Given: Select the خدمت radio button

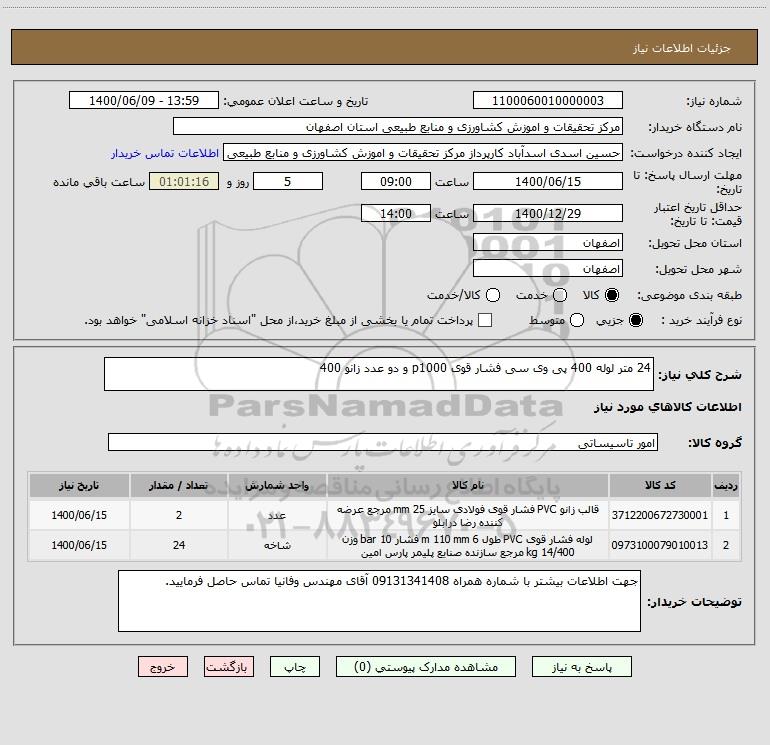Looking at the screenshot, I should click(560, 295).
